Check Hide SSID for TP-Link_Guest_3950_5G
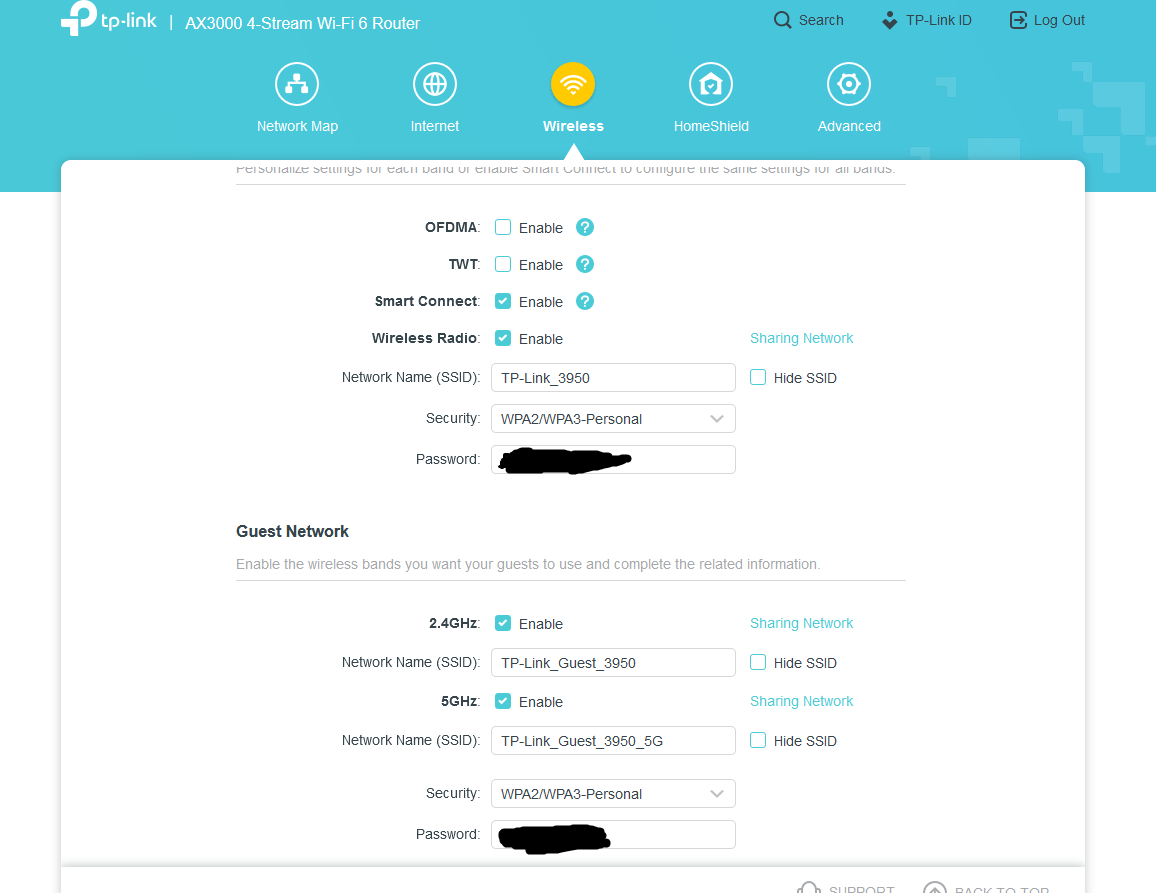The image size is (1156, 893). pyautogui.click(x=758, y=740)
